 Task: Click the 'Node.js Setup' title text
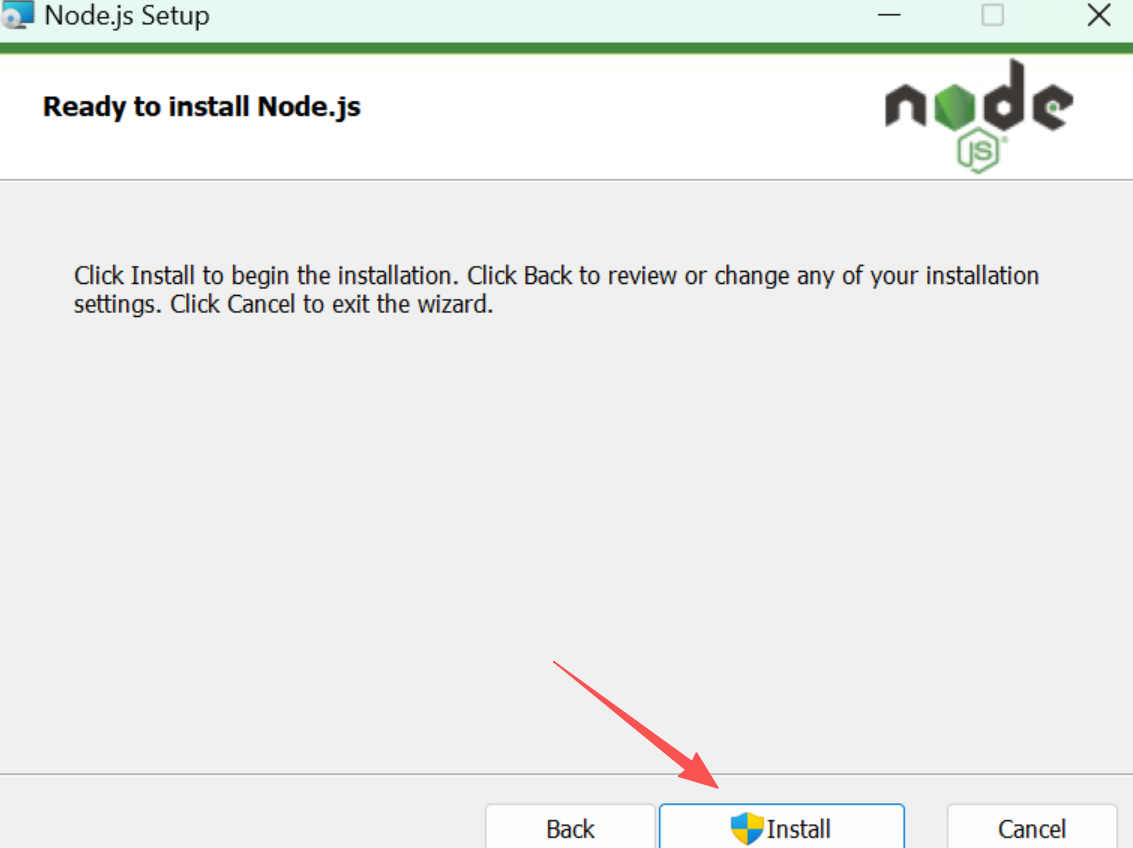pos(127,15)
